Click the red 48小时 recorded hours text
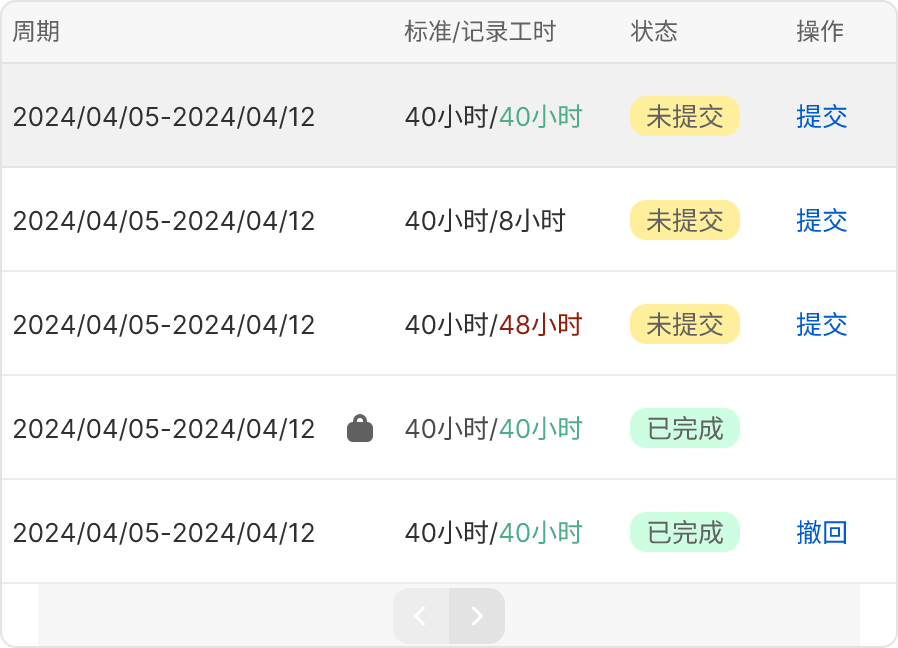This screenshot has width=898, height=648. click(x=540, y=325)
